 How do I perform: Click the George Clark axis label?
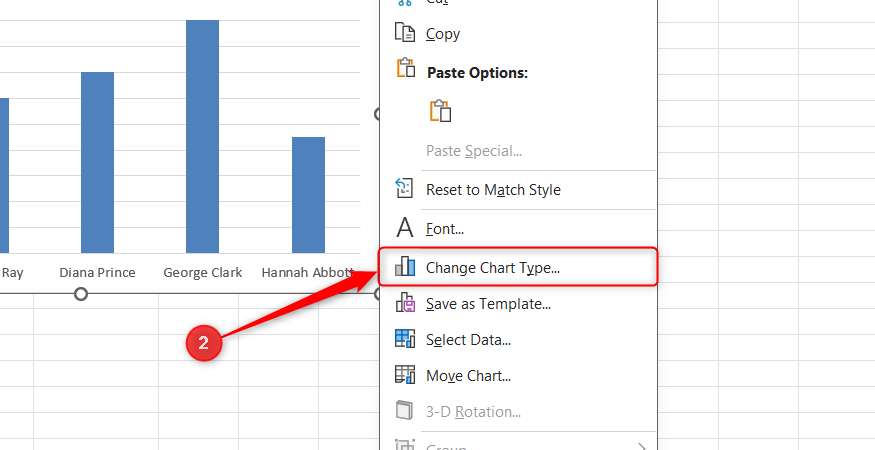pyautogui.click(x=203, y=272)
